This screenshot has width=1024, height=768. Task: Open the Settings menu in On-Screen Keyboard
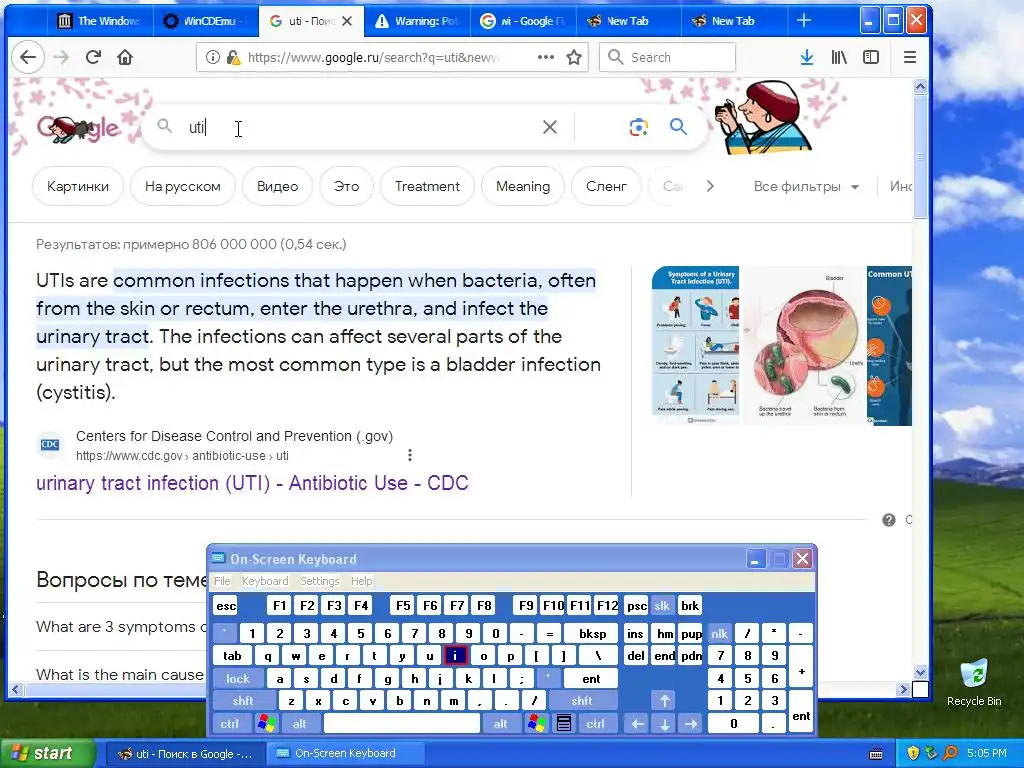[319, 581]
